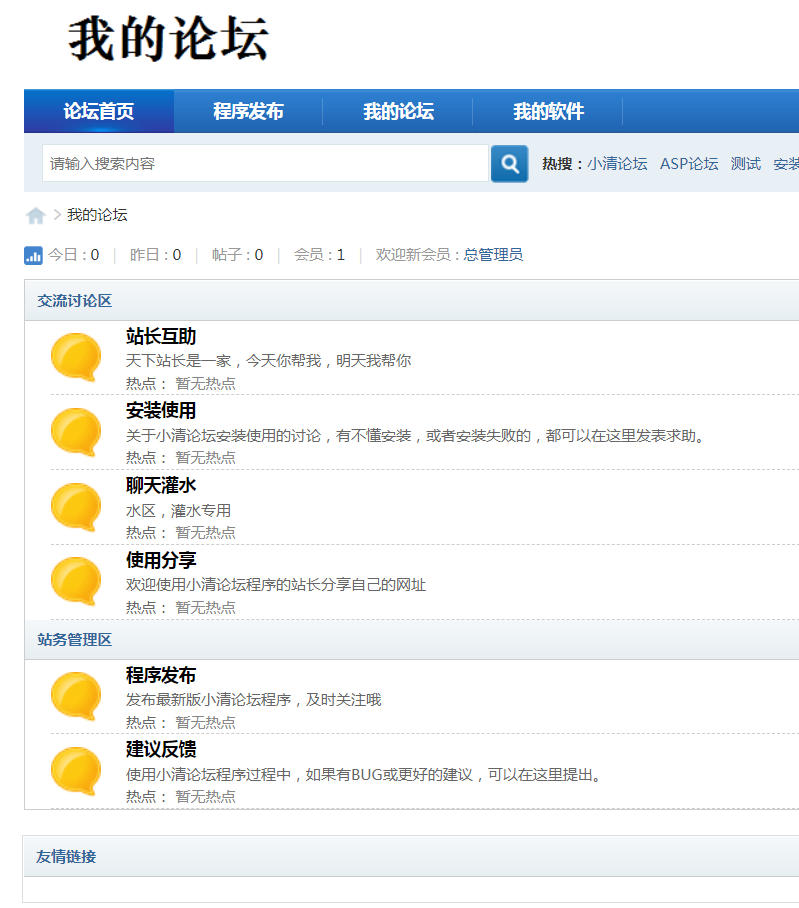Viewport: 799px width, 908px height.
Task: Click hot search link 测试
Action: (745, 164)
